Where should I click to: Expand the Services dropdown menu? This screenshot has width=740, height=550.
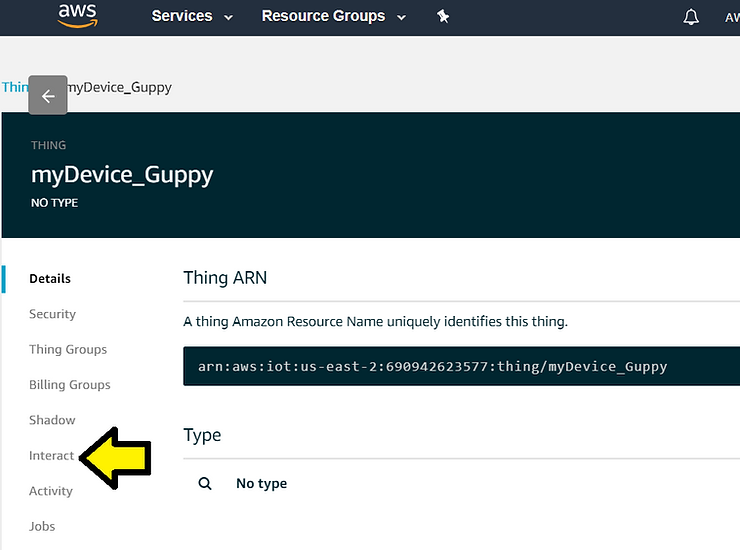point(192,17)
